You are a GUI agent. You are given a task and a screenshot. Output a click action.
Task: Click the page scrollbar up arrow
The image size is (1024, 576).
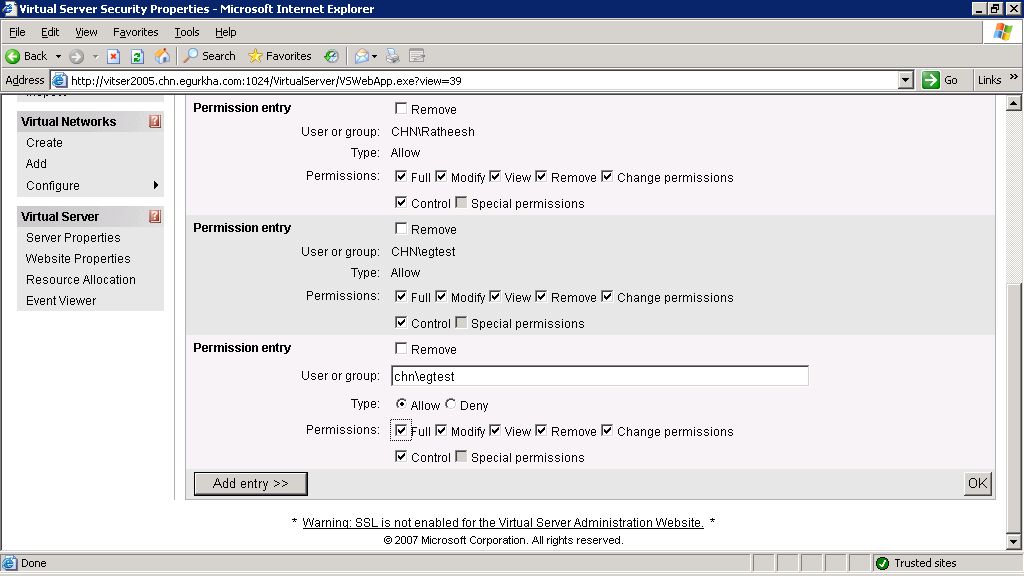click(1014, 103)
